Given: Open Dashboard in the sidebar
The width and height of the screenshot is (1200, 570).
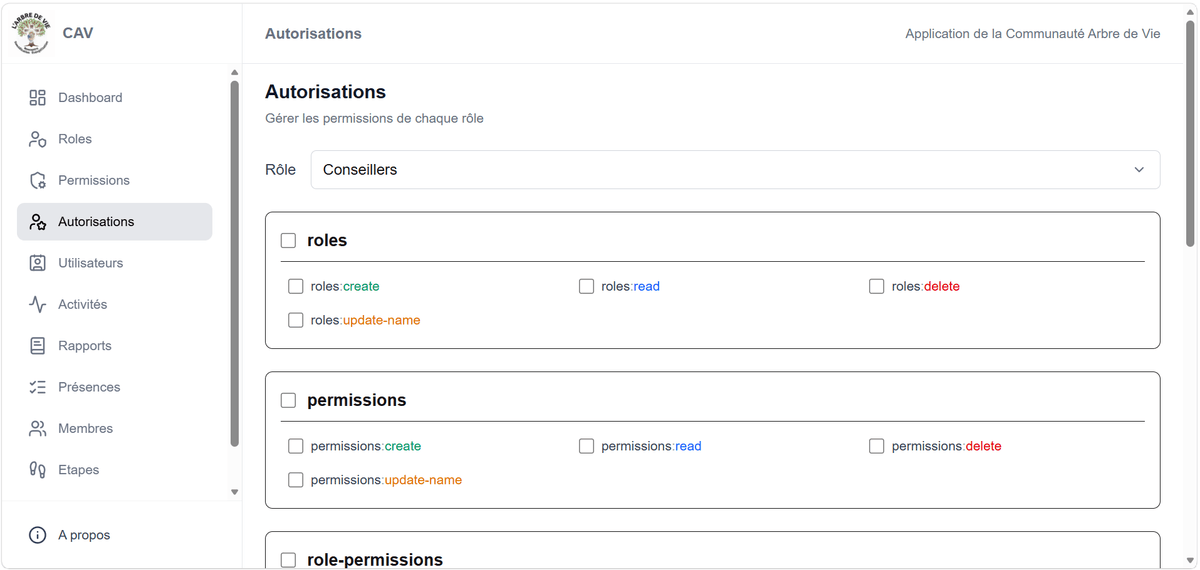Looking at the screenshot, I should (x=114, y=98).
